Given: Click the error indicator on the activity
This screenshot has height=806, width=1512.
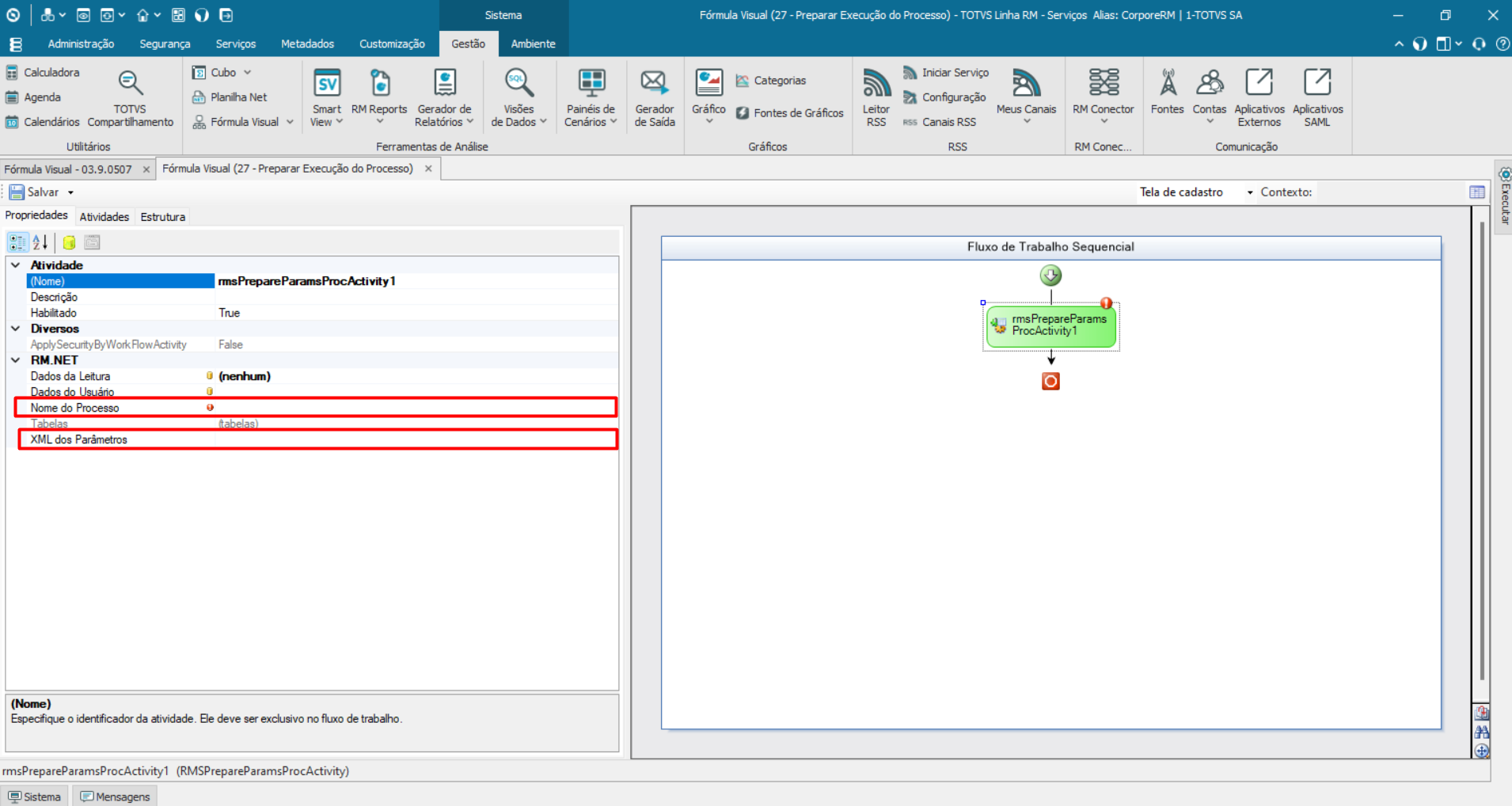Looking at the screenshot, I should point(1107,303).
